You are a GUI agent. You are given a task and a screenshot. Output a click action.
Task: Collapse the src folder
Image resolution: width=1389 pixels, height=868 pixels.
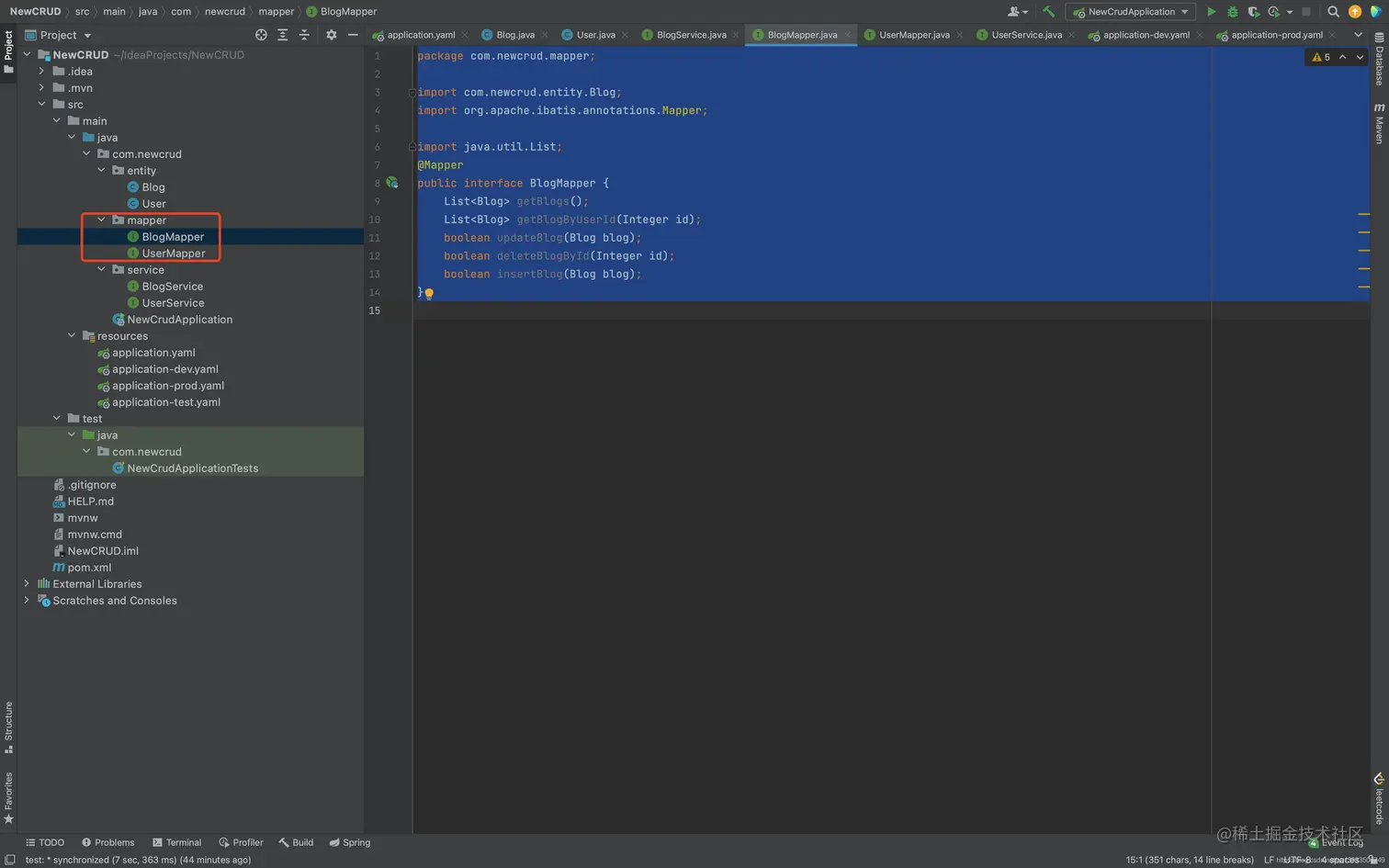click(x=41, y=105)
